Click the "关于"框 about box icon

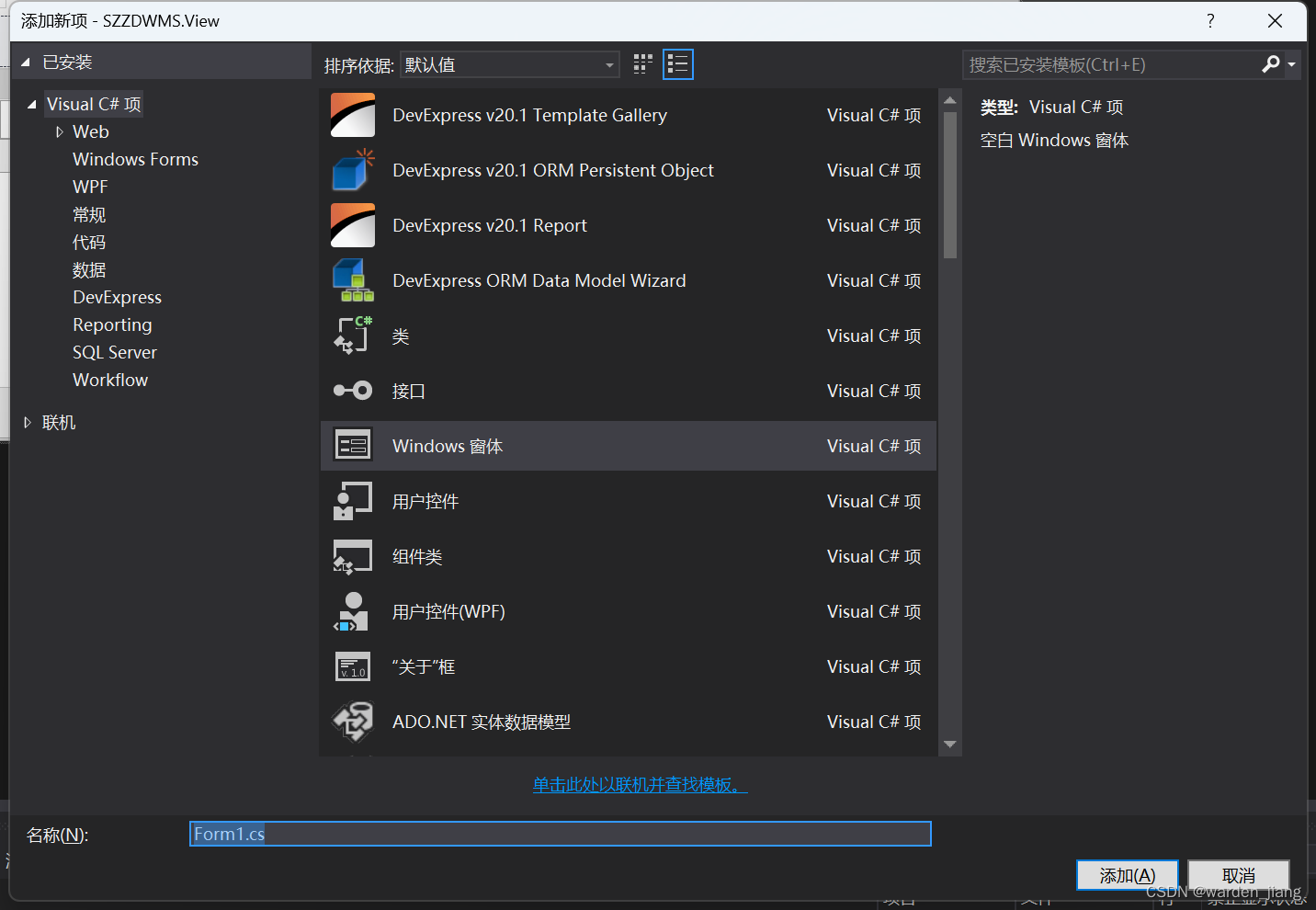tap(353, 666)
